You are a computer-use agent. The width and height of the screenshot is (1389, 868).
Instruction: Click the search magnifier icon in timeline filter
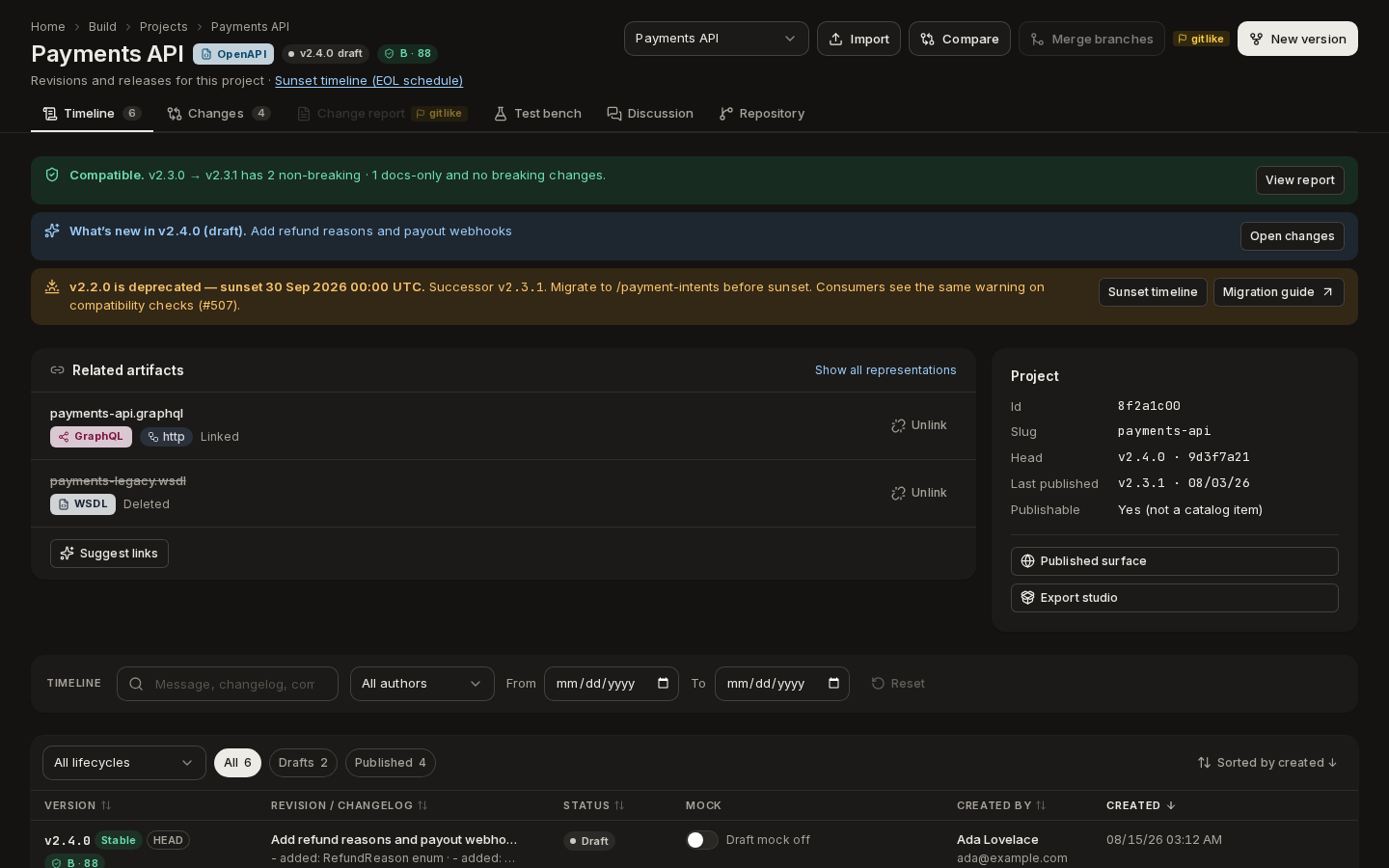(136, 684)
